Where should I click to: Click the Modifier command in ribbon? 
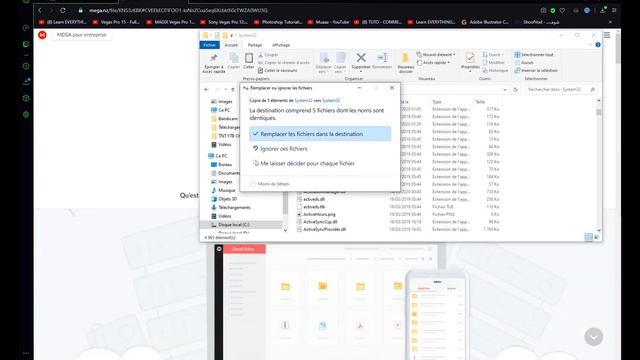pyautogui.click(x=493, y=62)
